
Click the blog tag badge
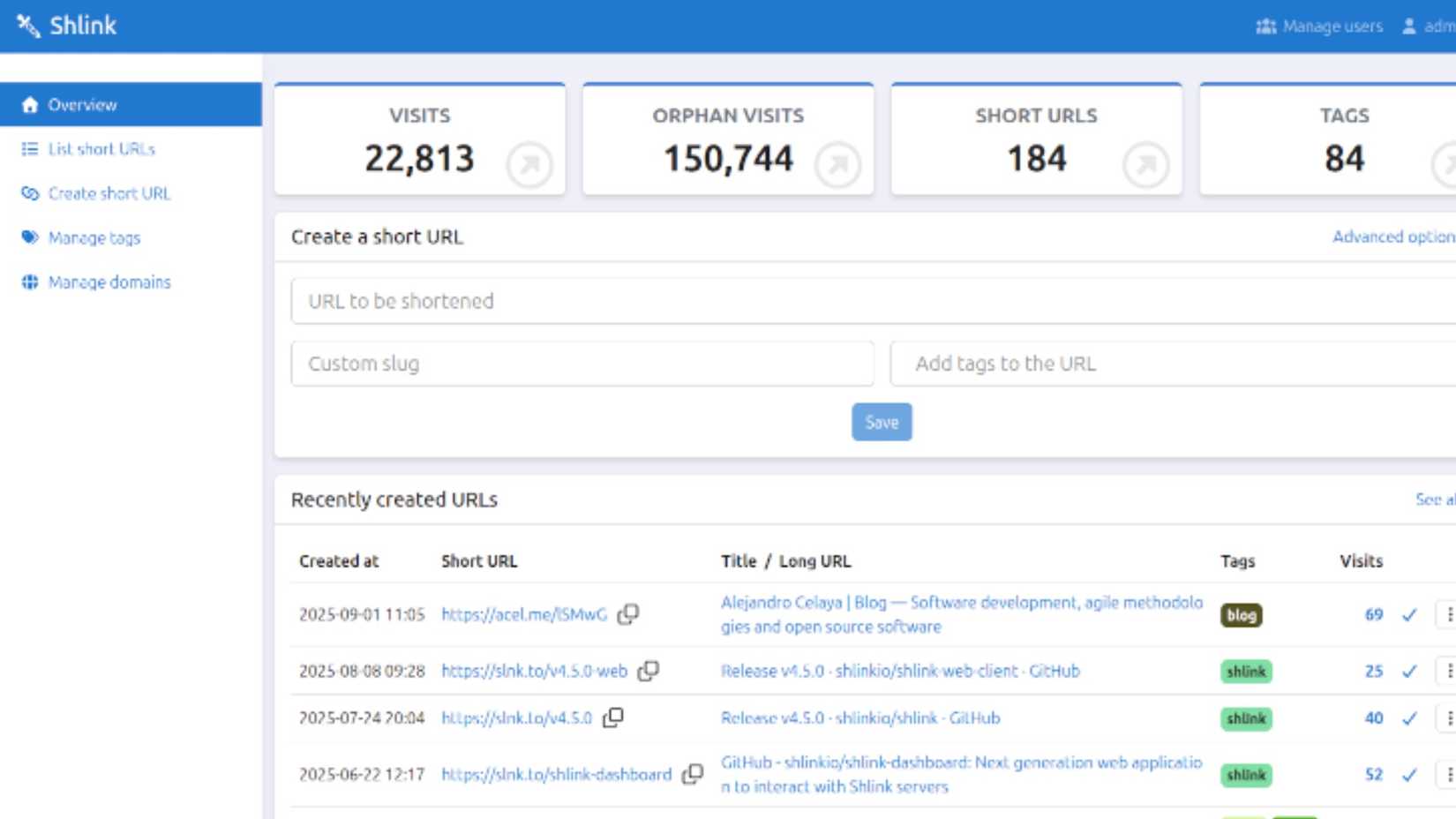[1242, 615]
